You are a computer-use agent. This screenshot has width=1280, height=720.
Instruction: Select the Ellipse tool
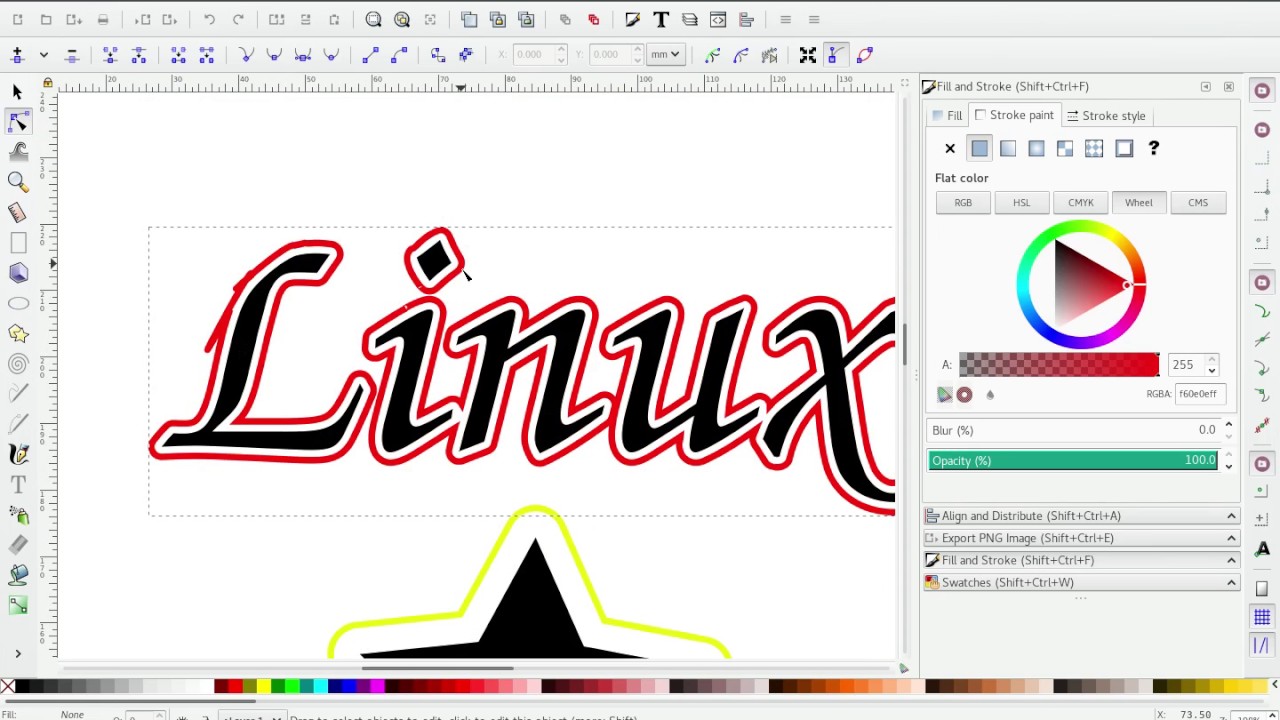point(18,303)
